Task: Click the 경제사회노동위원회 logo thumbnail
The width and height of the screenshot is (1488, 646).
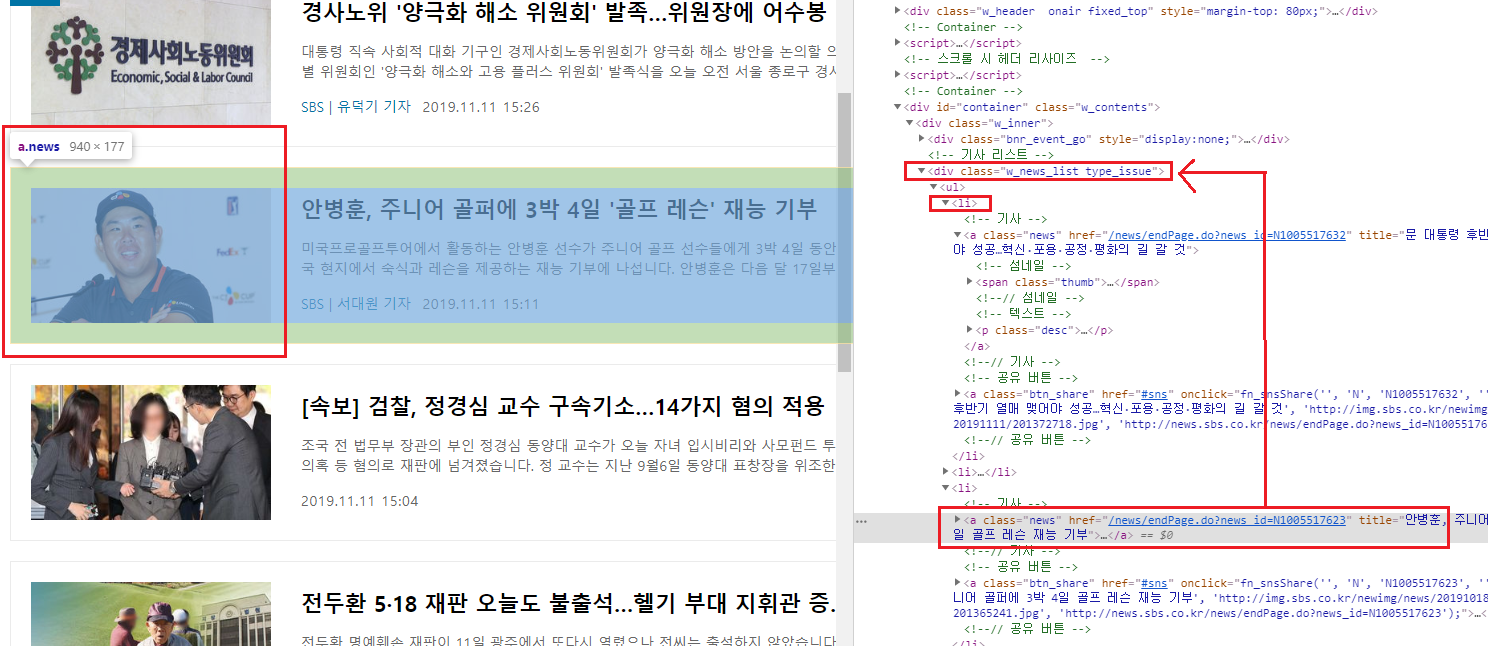Action: pos(151,62)
